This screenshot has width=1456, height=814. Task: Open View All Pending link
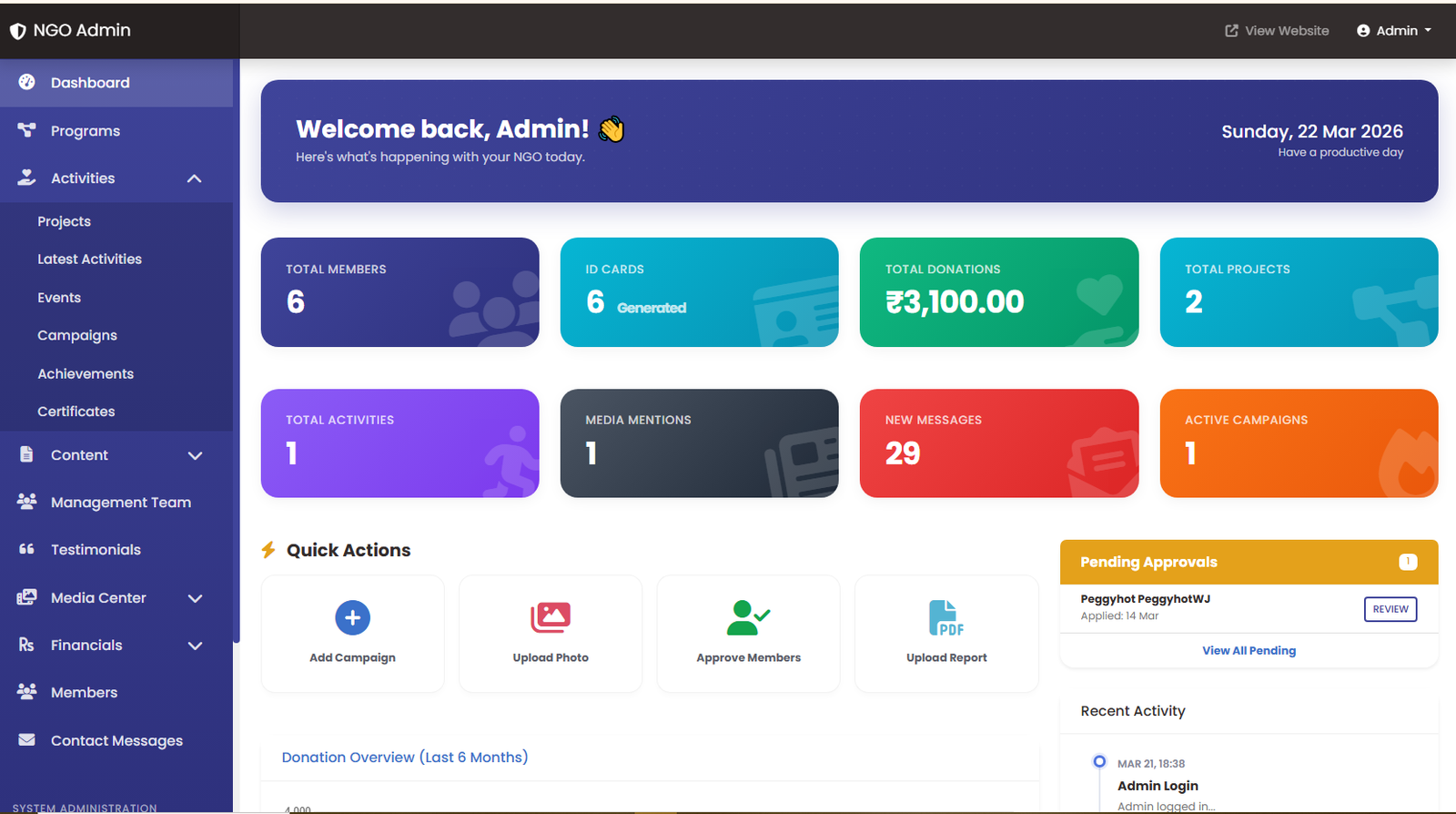(1249, 650)
